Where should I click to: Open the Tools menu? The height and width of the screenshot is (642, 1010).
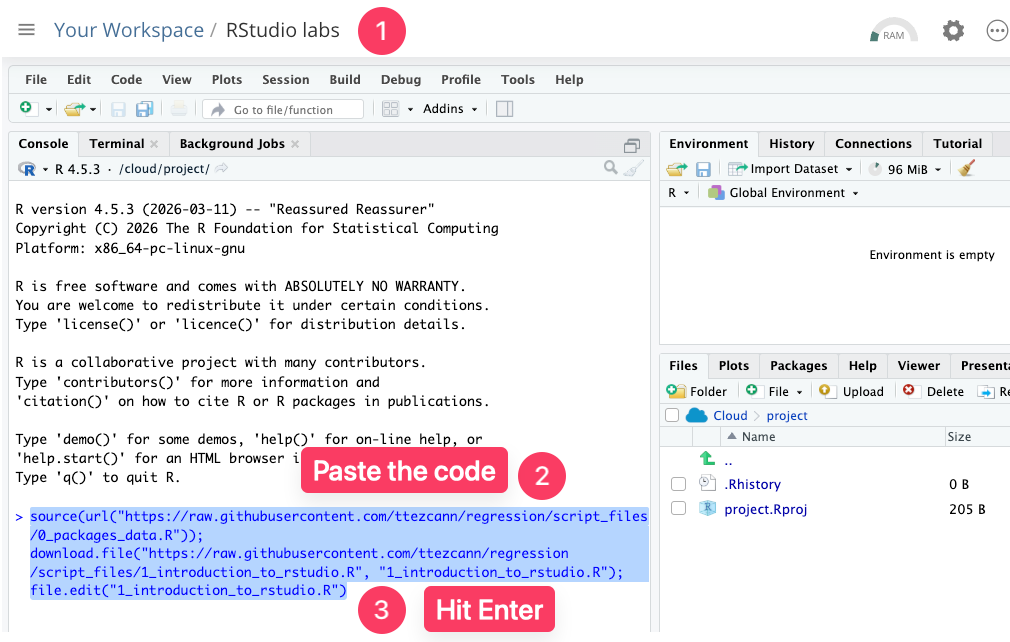point(518,79)
